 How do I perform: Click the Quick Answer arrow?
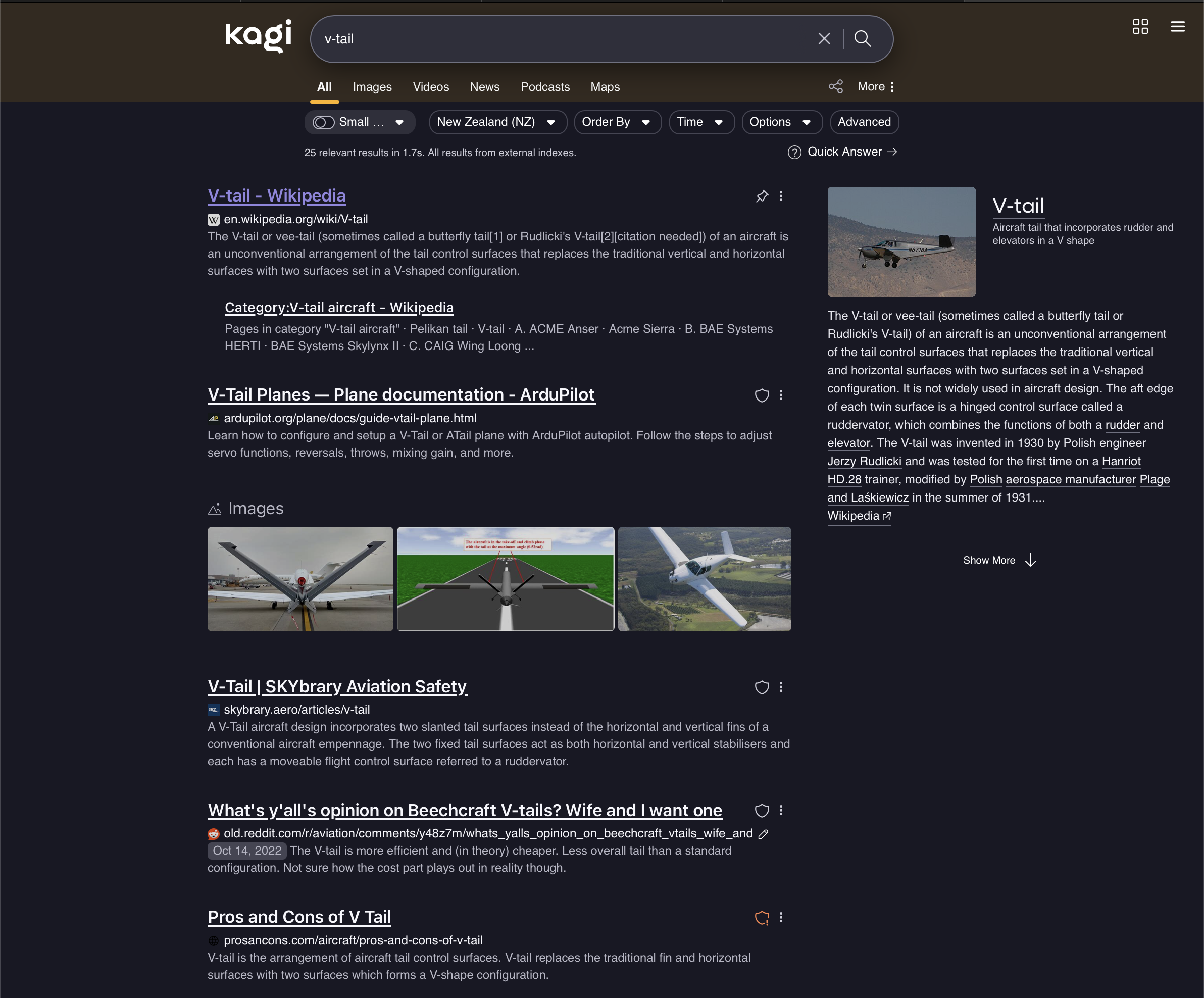point(893,152)
